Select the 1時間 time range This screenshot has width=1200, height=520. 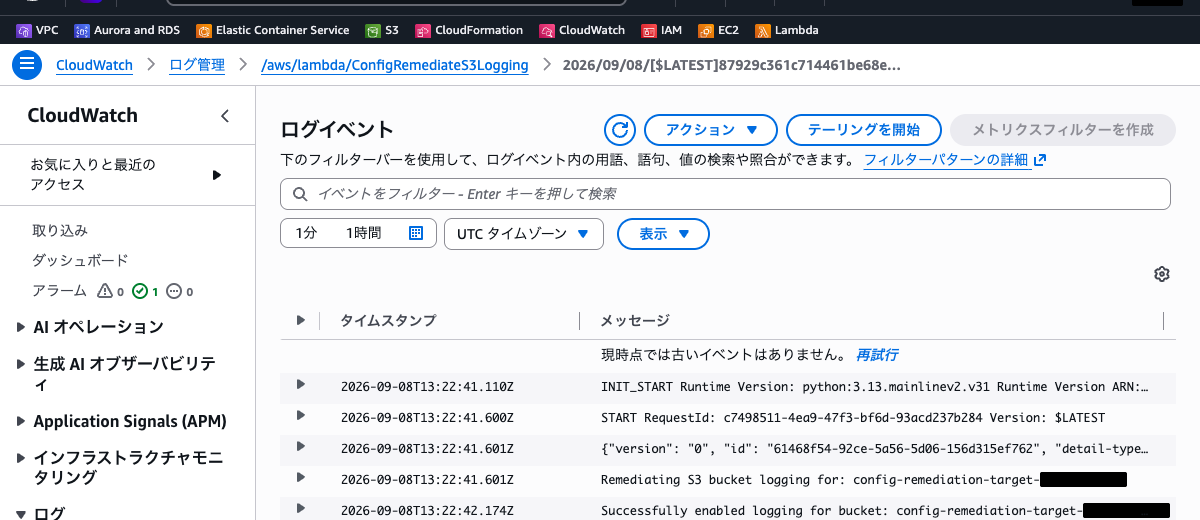coord(364,233)
